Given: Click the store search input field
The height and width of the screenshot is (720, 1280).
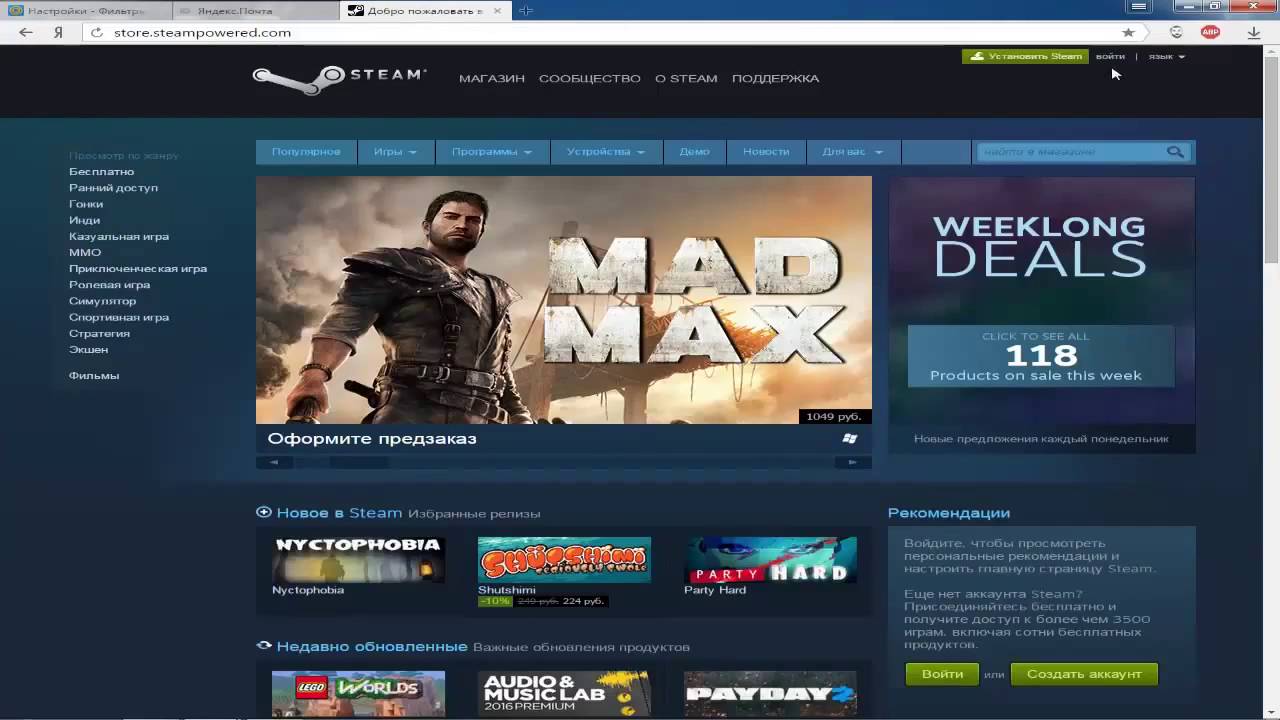Looking at the screenshot, I should [1070, 152].
